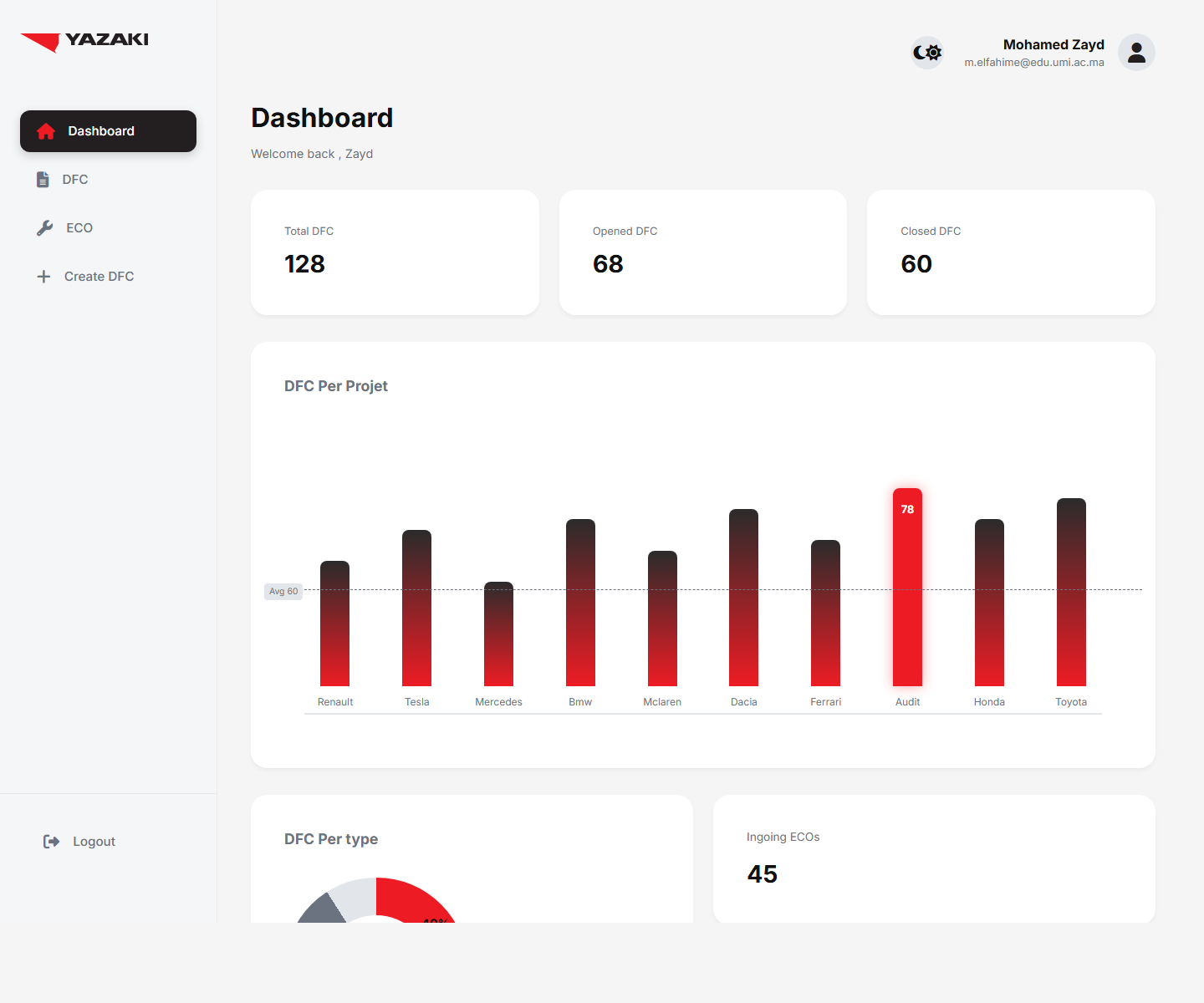Click the DFC Per Projet heading

click(x=336, y=386)
